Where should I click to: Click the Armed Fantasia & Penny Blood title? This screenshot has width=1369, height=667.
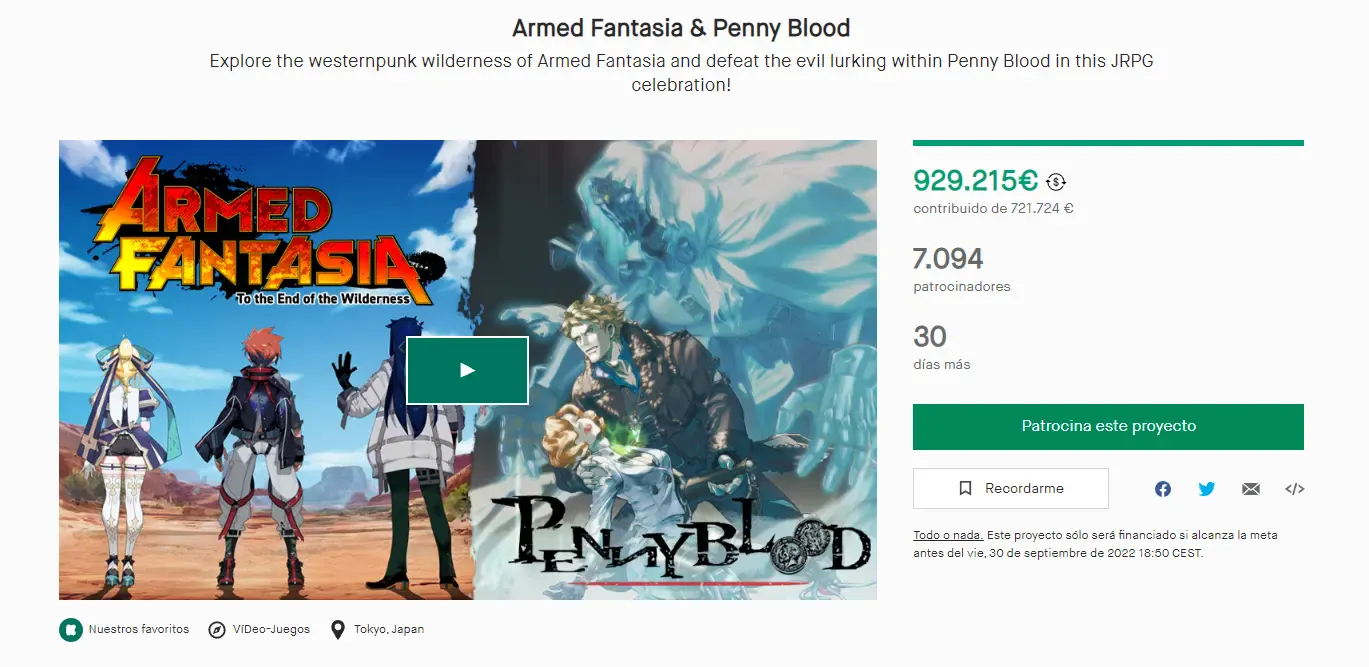[681, 27]
